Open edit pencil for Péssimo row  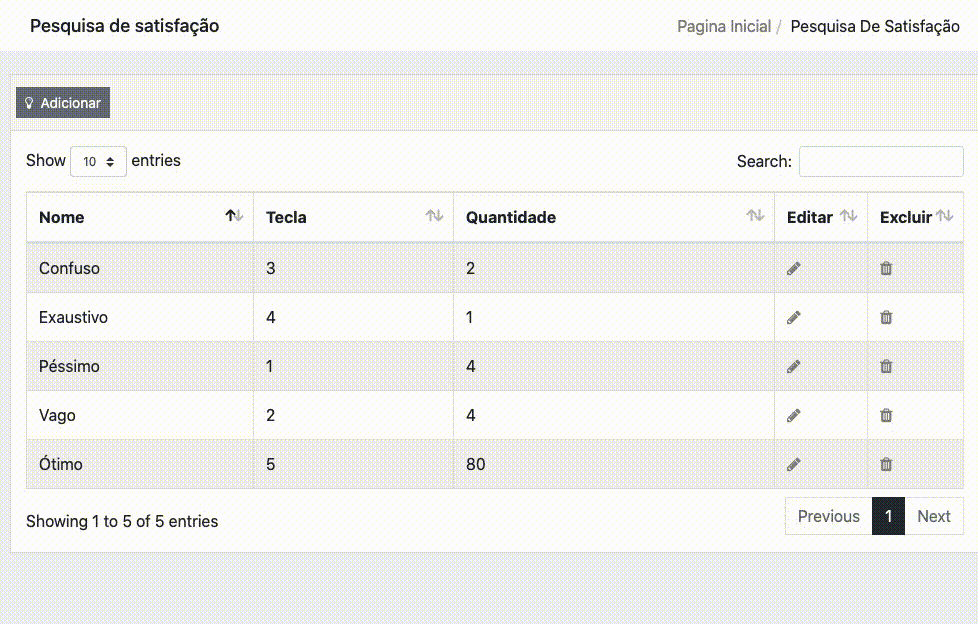(x=793, y=366)
